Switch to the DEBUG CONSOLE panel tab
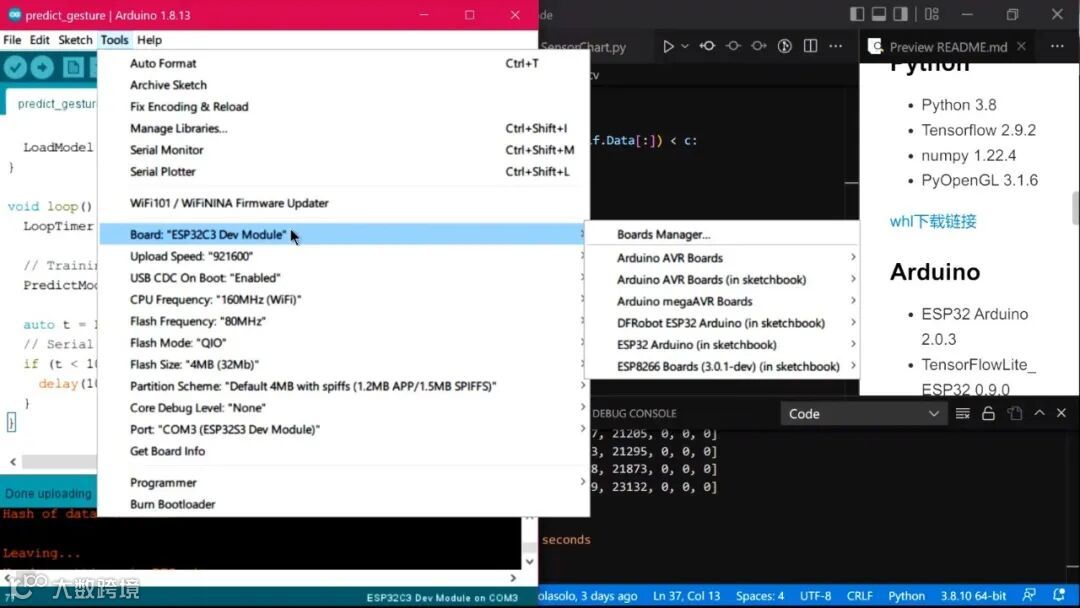 (634, 413)
